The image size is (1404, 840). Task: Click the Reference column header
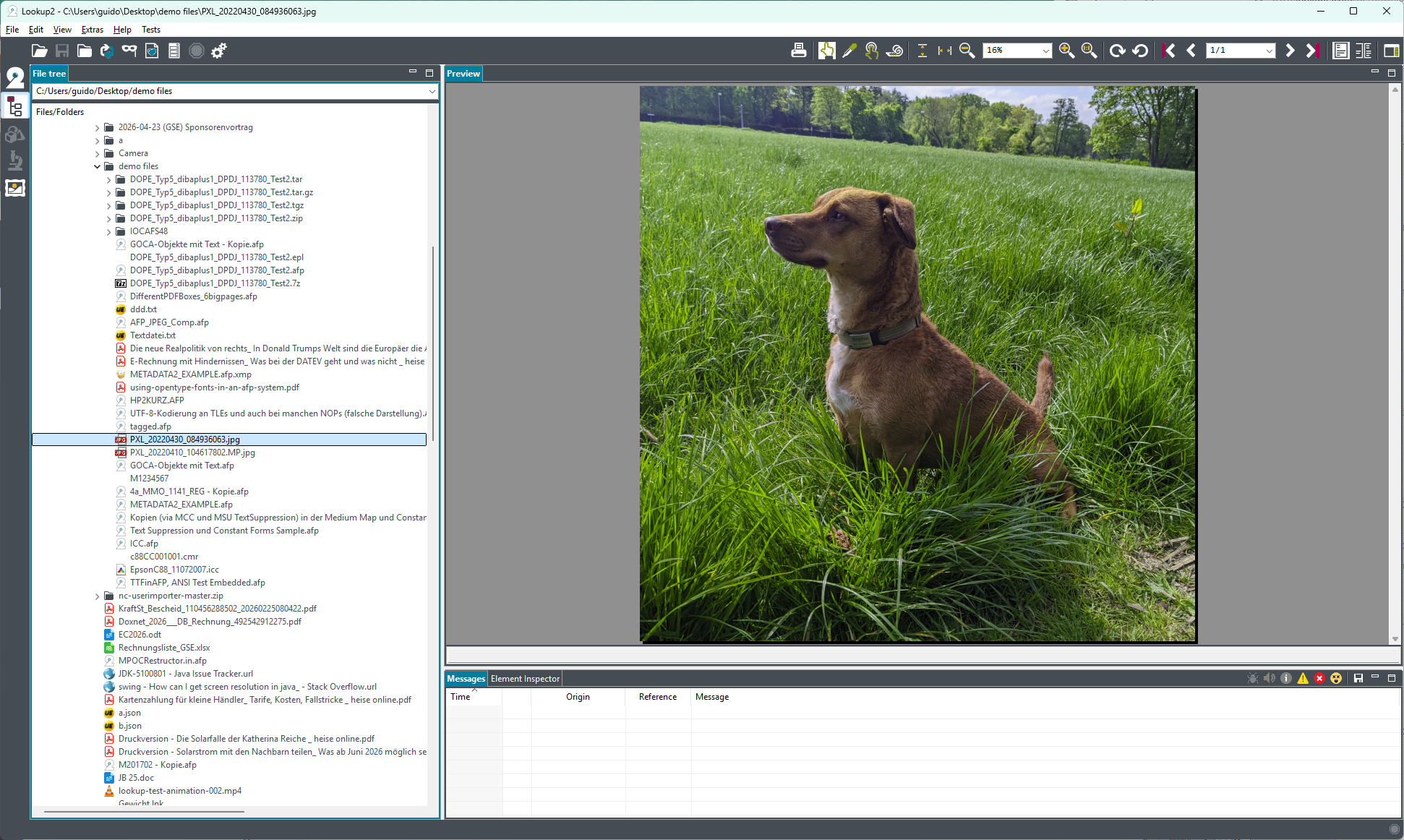[658, 697]
